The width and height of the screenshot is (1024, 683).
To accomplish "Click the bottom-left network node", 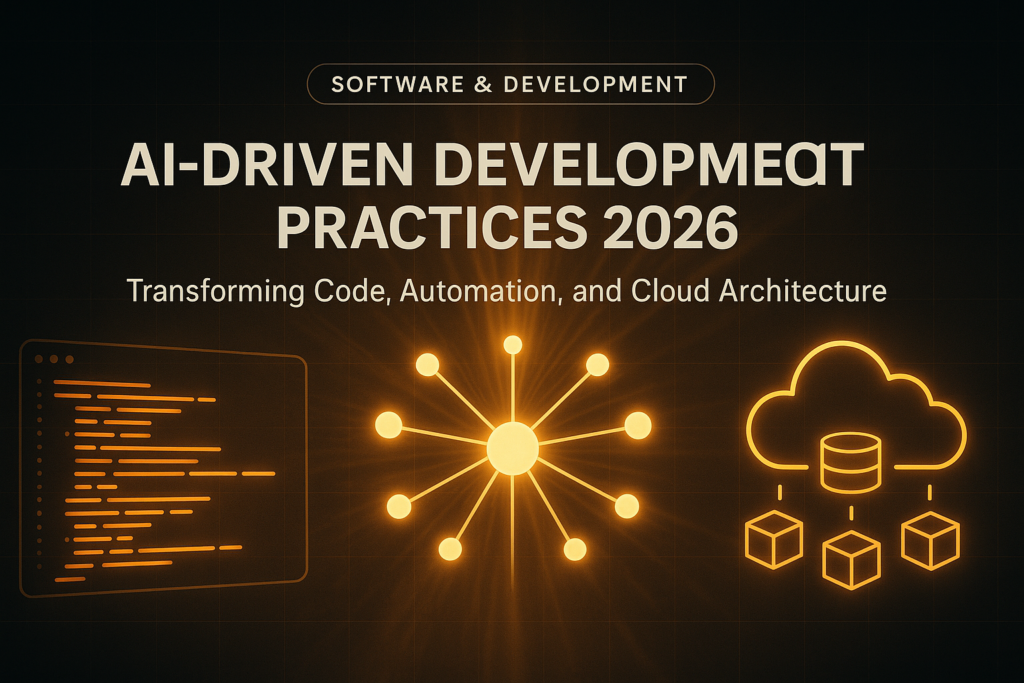I will (x=450, y=549).
